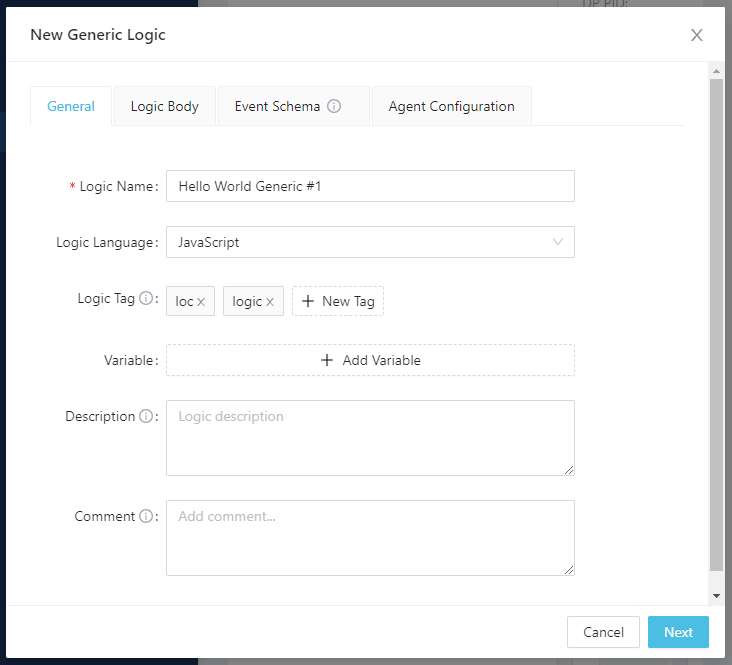Screen dimensions: 732x665
Task: Remove the 'logic' tag with its x
Action: [x=270, y=302]
